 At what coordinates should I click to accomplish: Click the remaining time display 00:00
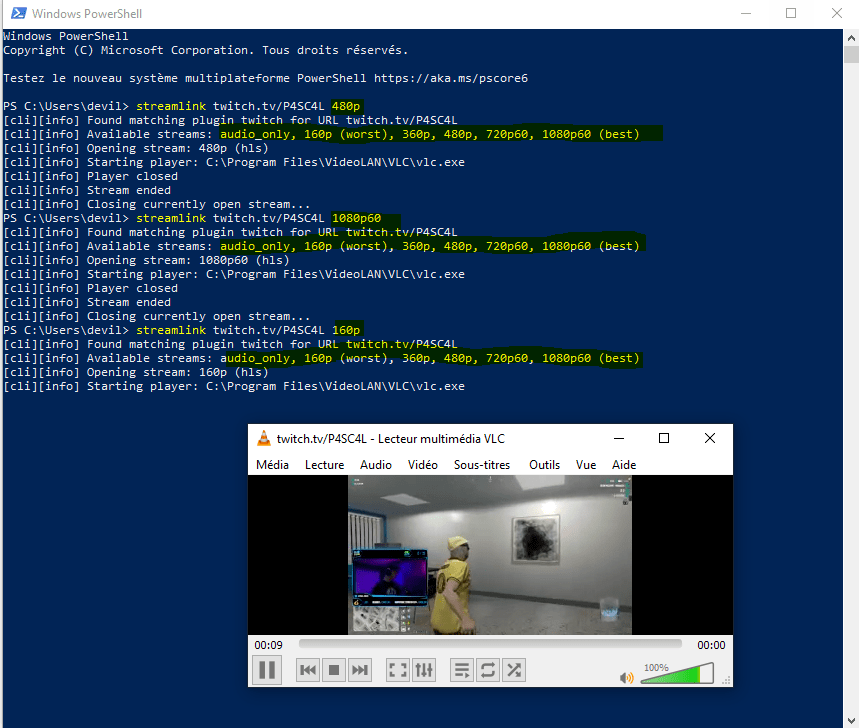[x=711, y=645]
